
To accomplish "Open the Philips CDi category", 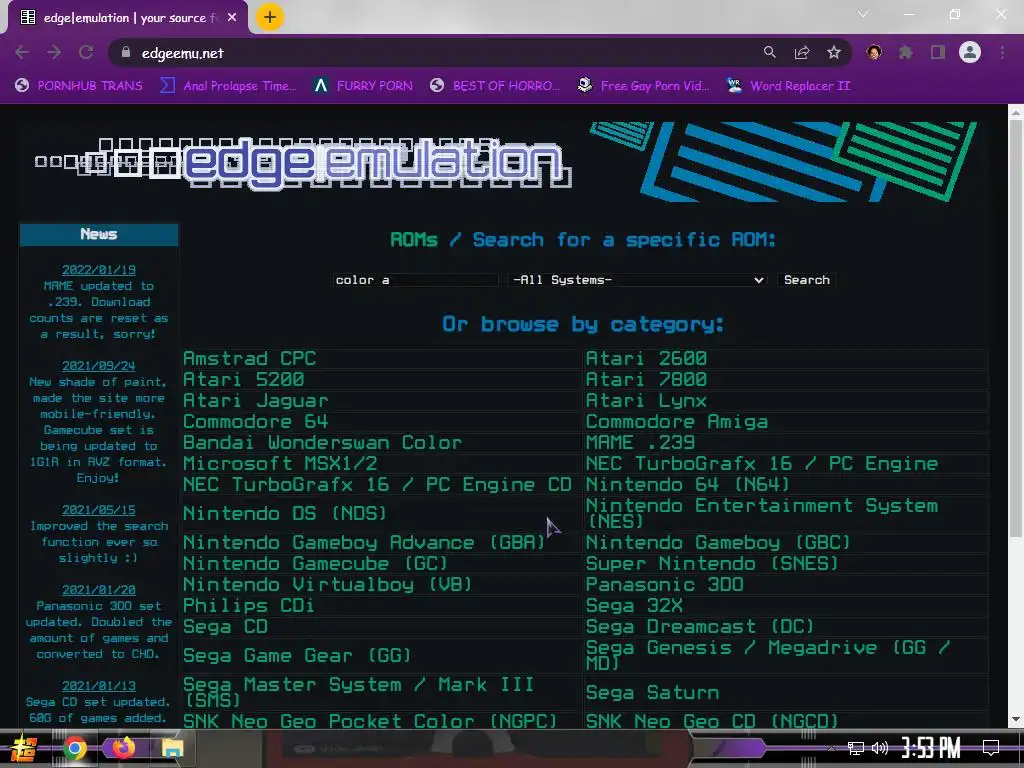I will tap(248, 605).
